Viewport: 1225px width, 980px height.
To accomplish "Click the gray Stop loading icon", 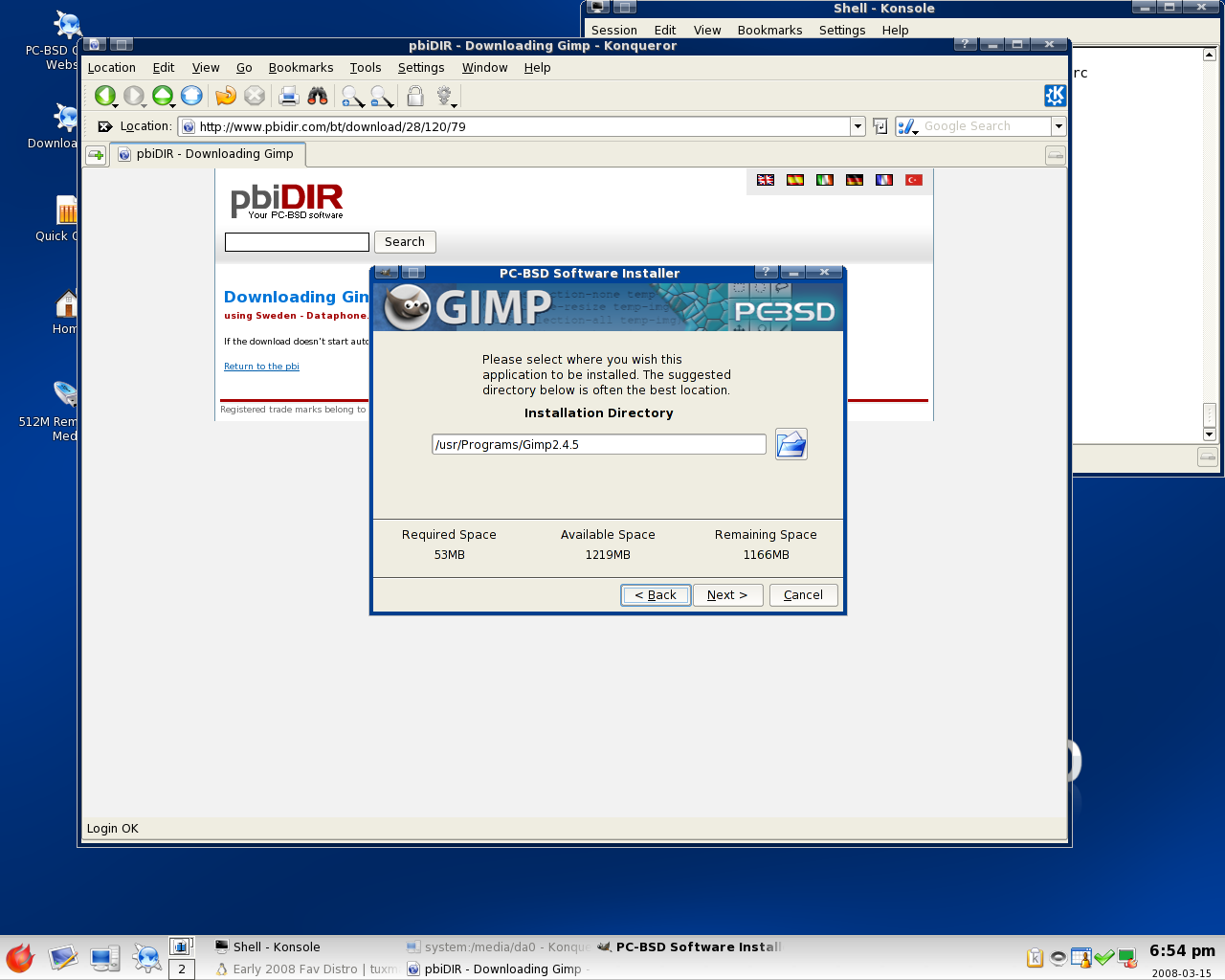I will [255, 96].
